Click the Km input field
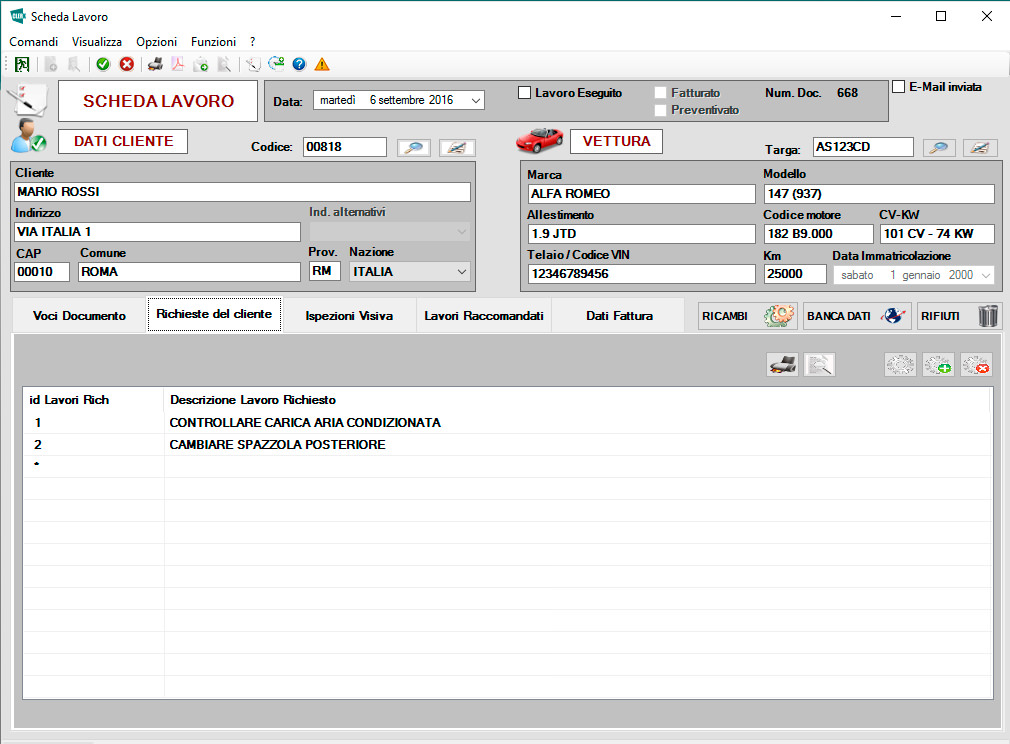This screenshot has height=744, width=1010. click(x=795, y=274)
